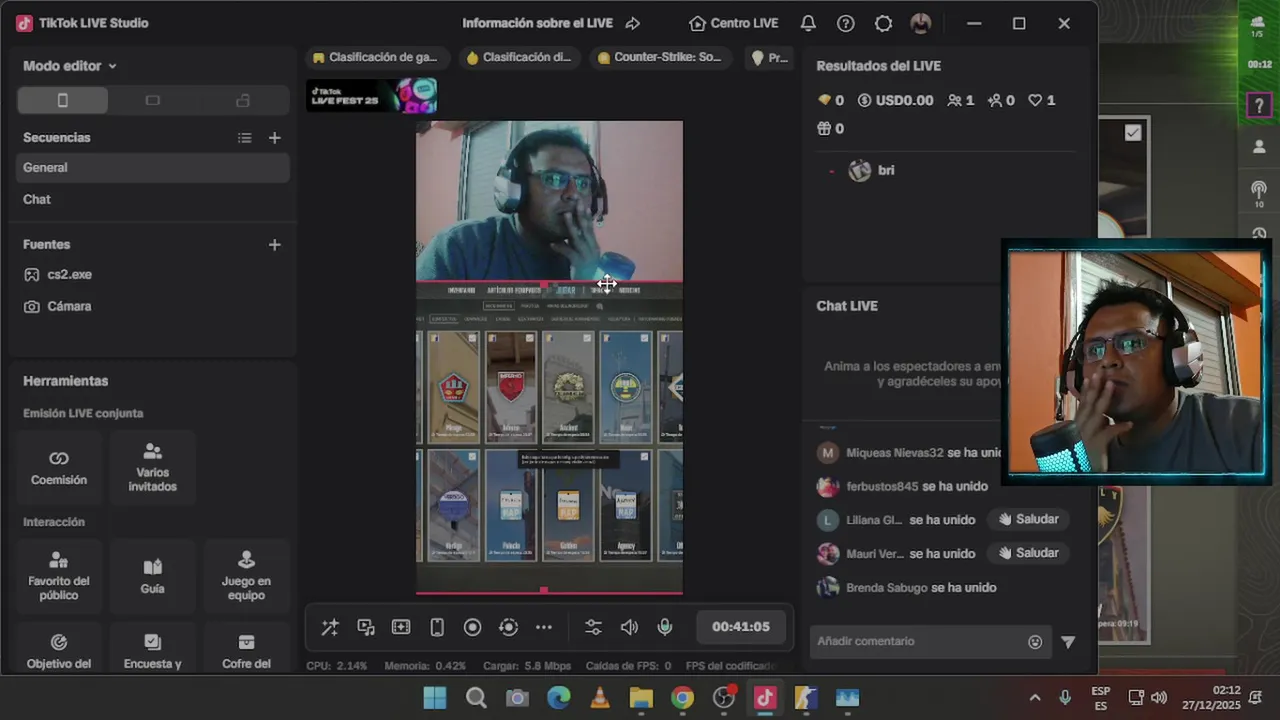The image size is (1280, 720).
Task: Open the Guía tool
Action: (x=152, y=576)
